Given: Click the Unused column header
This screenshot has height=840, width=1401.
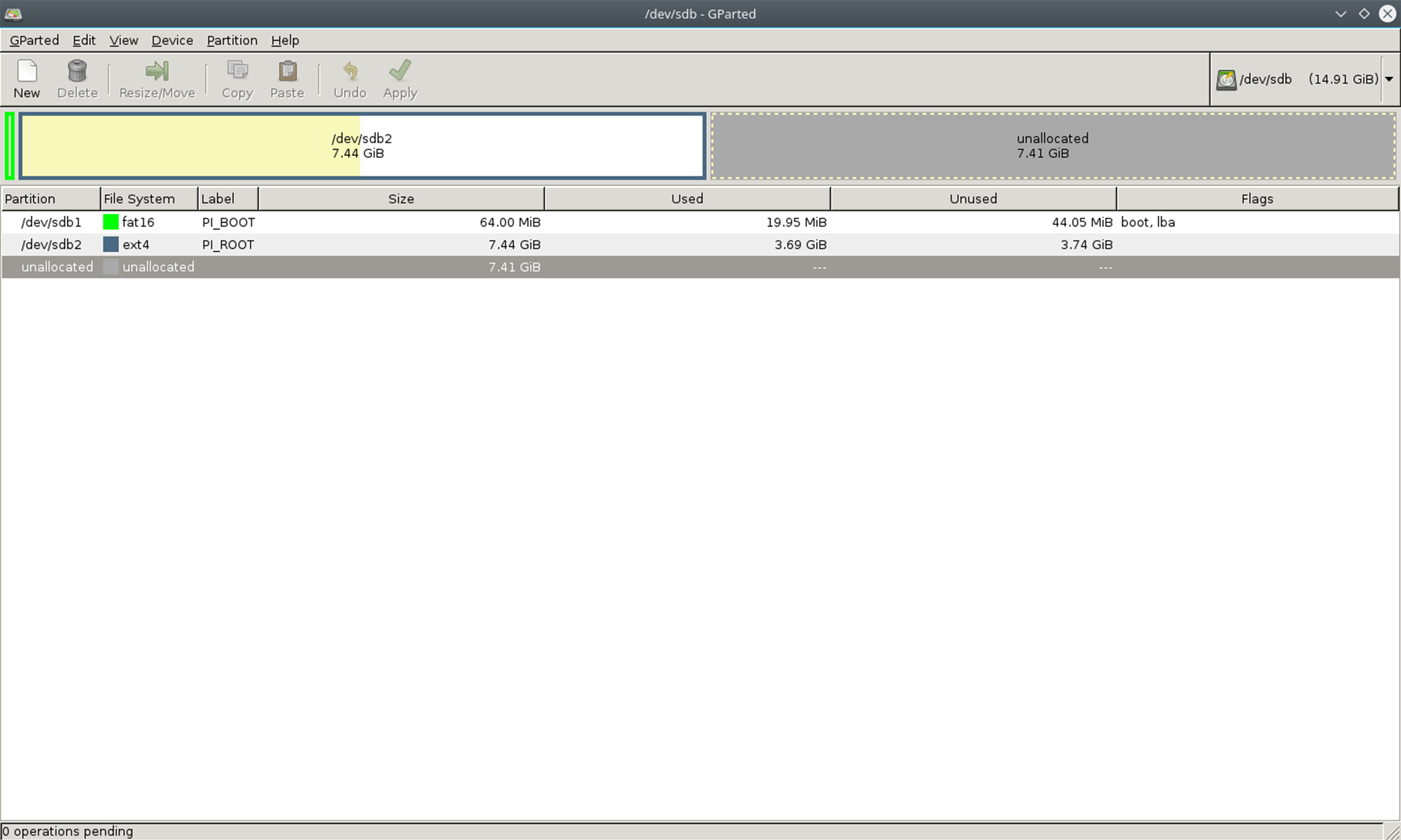Looking at the screenshot, I should 973,199.
